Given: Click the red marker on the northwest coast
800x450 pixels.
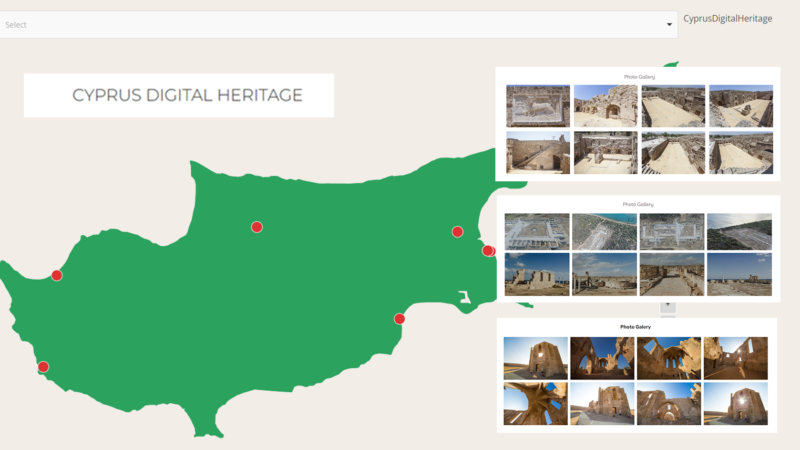Looking at the screenshot, I should [x=57, y=275].
